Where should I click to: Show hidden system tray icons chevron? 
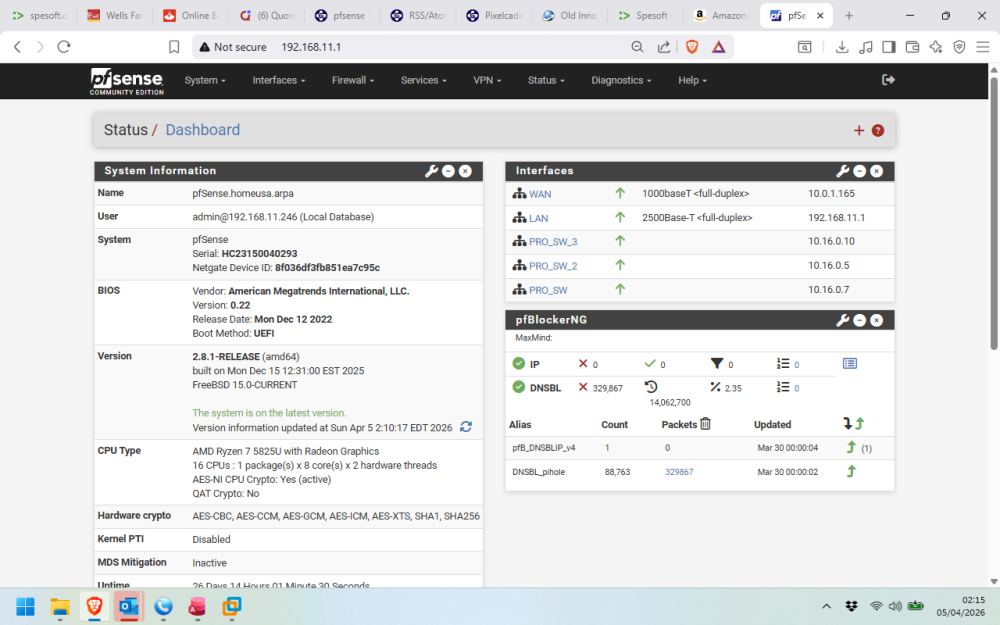pyautogui.click(x=827, y=606)
